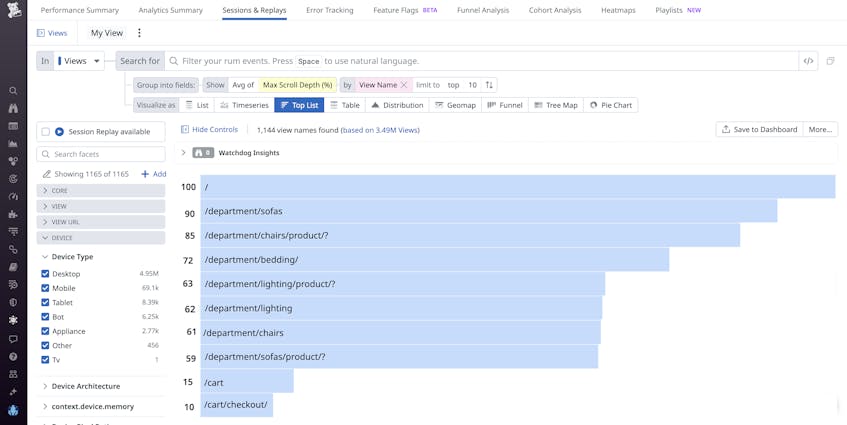Image resolution: width=847 pixels, height=425 pixels.
Task: Toggle sort order icon next to limit 10
Action: [x=489, y=85]
